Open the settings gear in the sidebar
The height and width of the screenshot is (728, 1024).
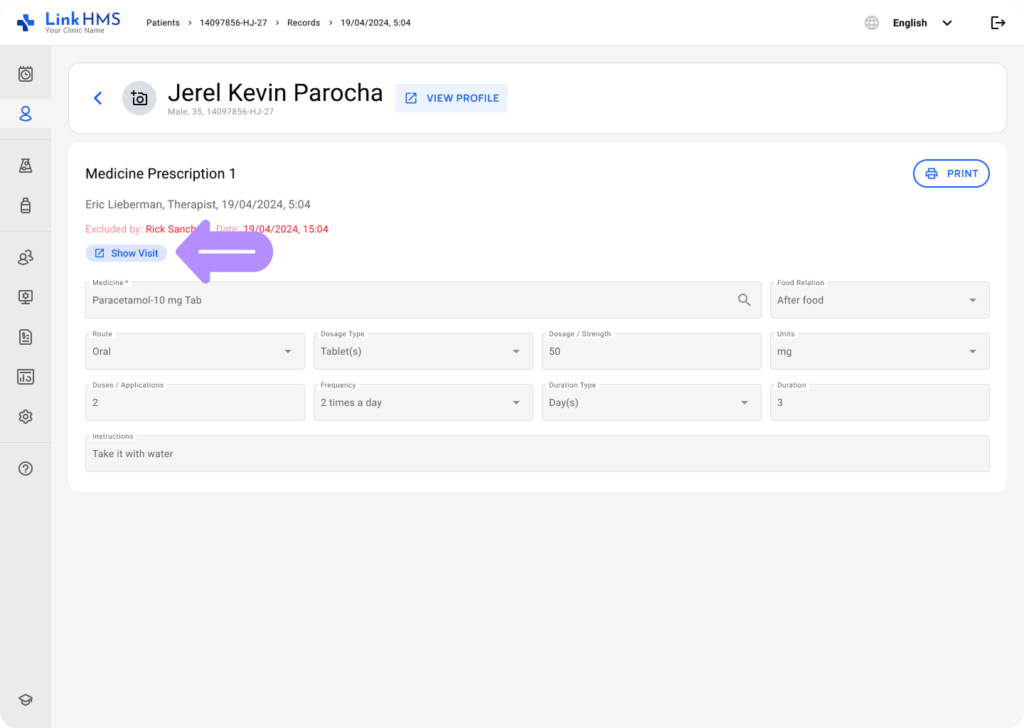tap(26, 417)
